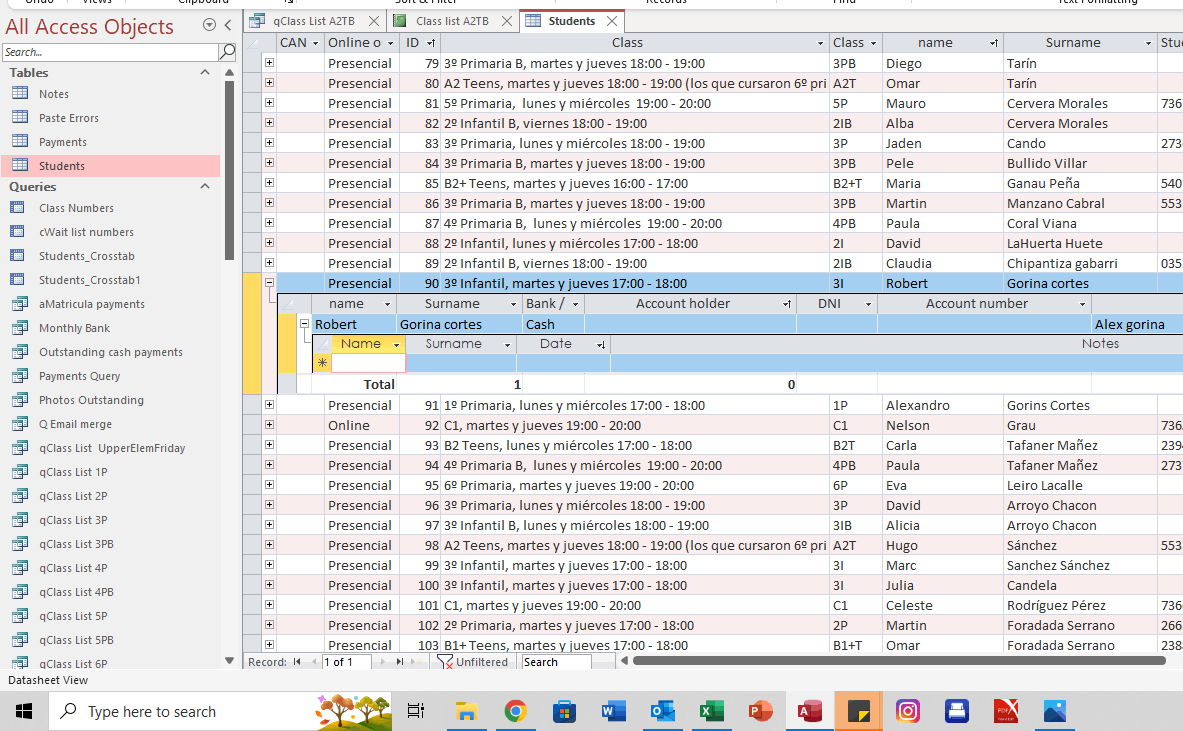Click the record Search box
Image resolution: width=1183 pixels, height=731 pixels.
557,662
